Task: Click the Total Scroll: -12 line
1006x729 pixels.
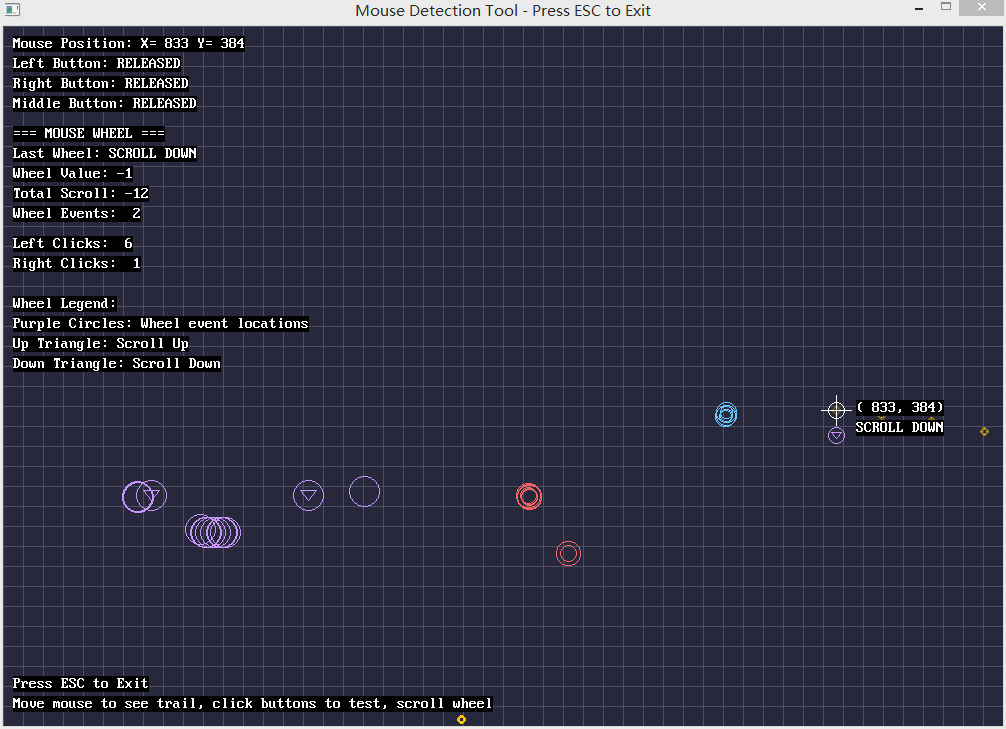Action: [x=80, y=194]
